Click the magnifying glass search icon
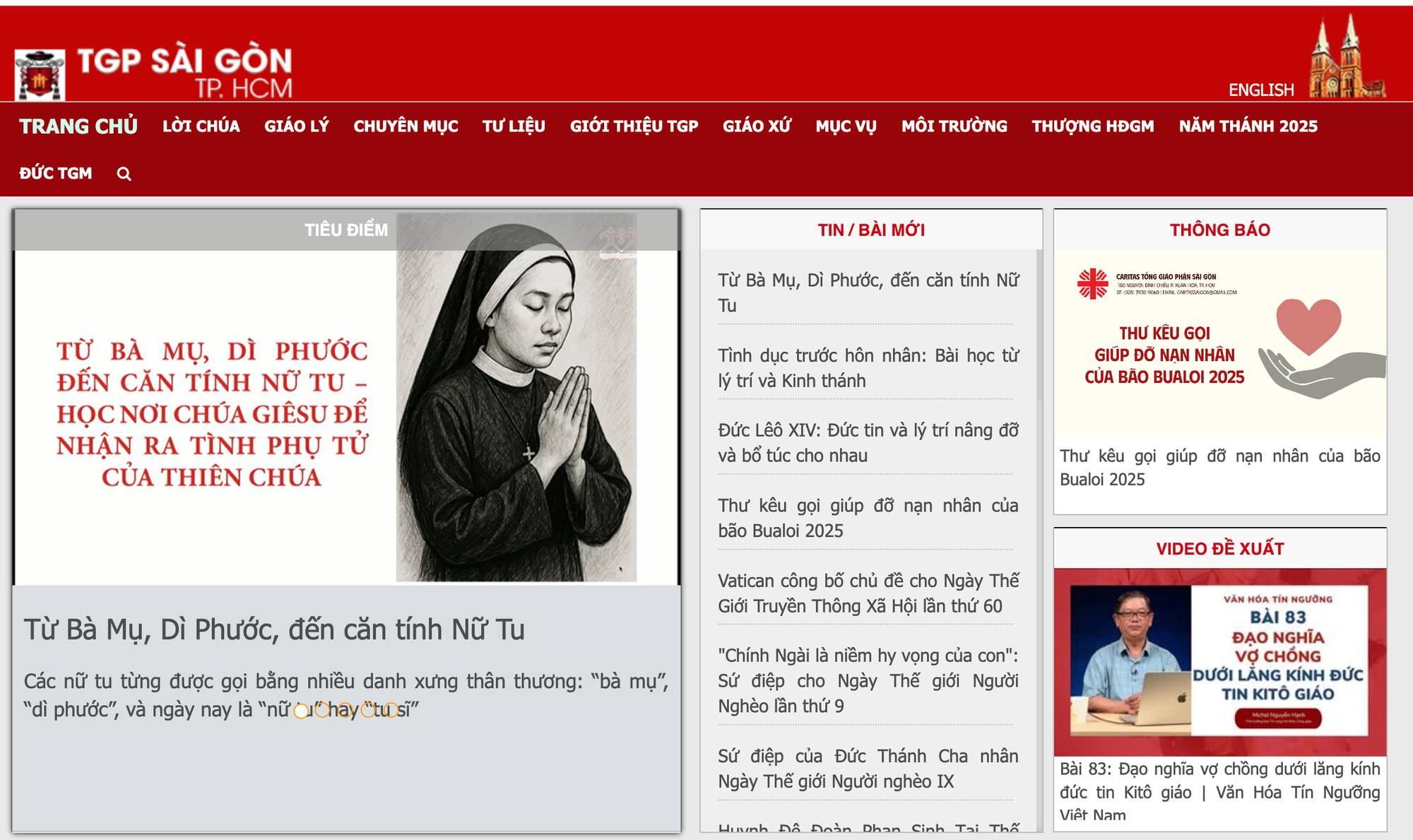 (x=124, y=174)
